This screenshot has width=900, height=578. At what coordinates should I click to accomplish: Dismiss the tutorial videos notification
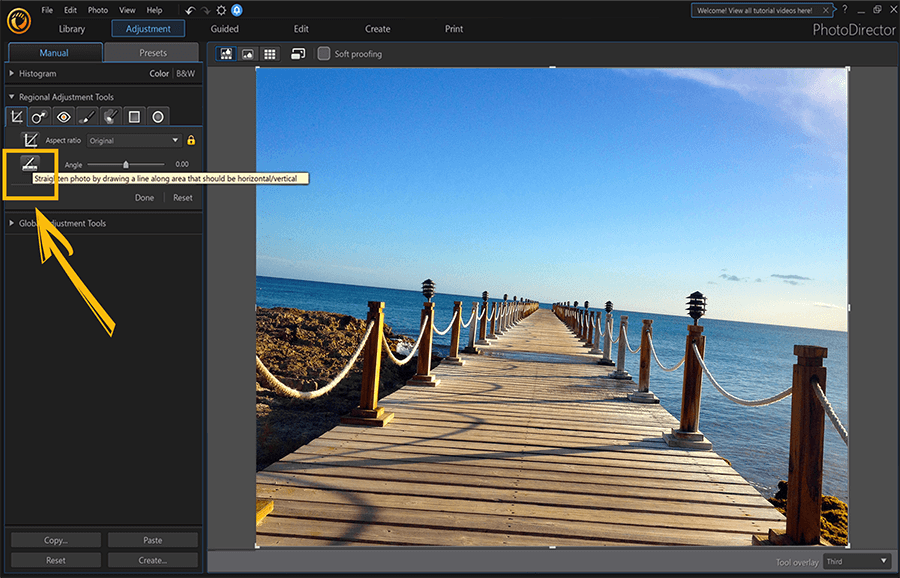(826, 9)
